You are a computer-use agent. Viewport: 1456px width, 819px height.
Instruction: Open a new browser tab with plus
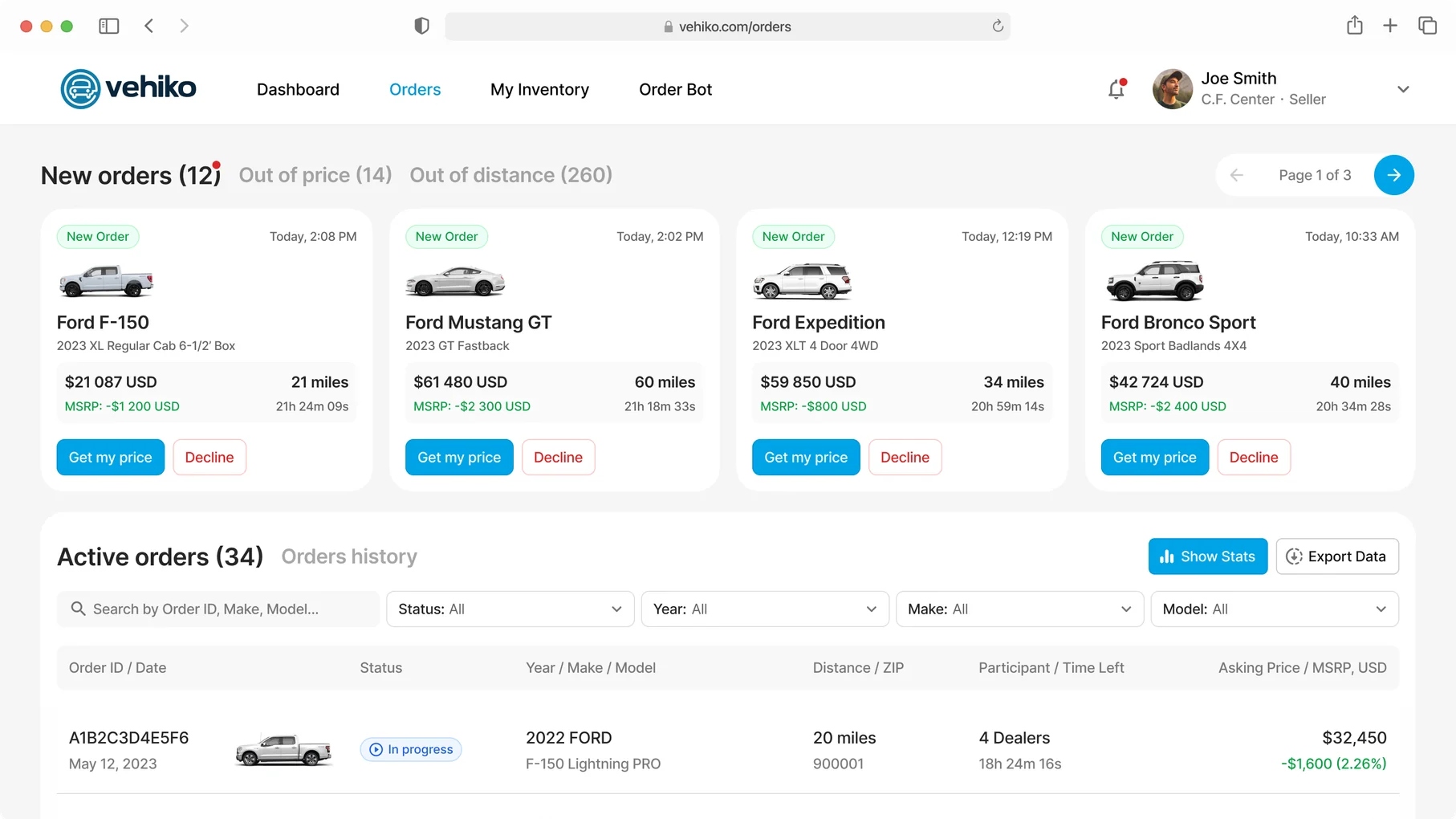tap(1390, 26)
